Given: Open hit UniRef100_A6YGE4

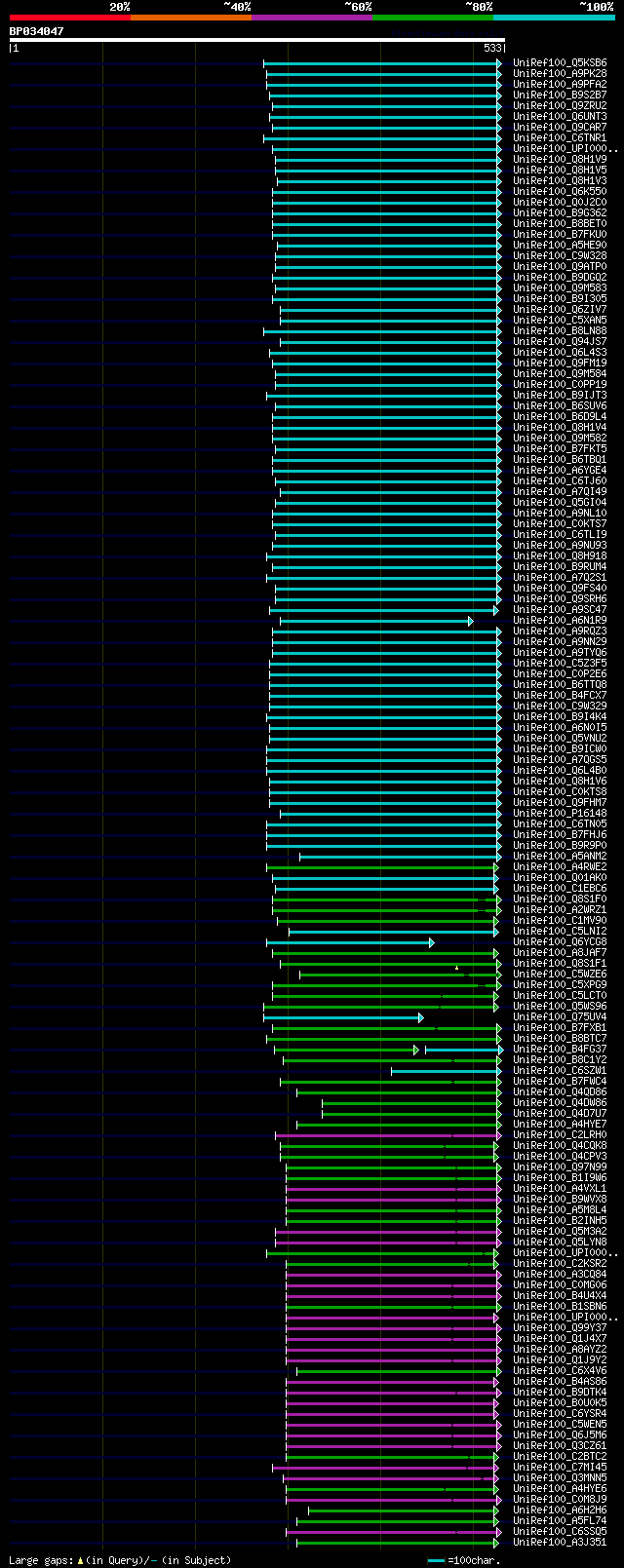Looking at the screenshot, I should pyautogui.click(x=560, y=471).
